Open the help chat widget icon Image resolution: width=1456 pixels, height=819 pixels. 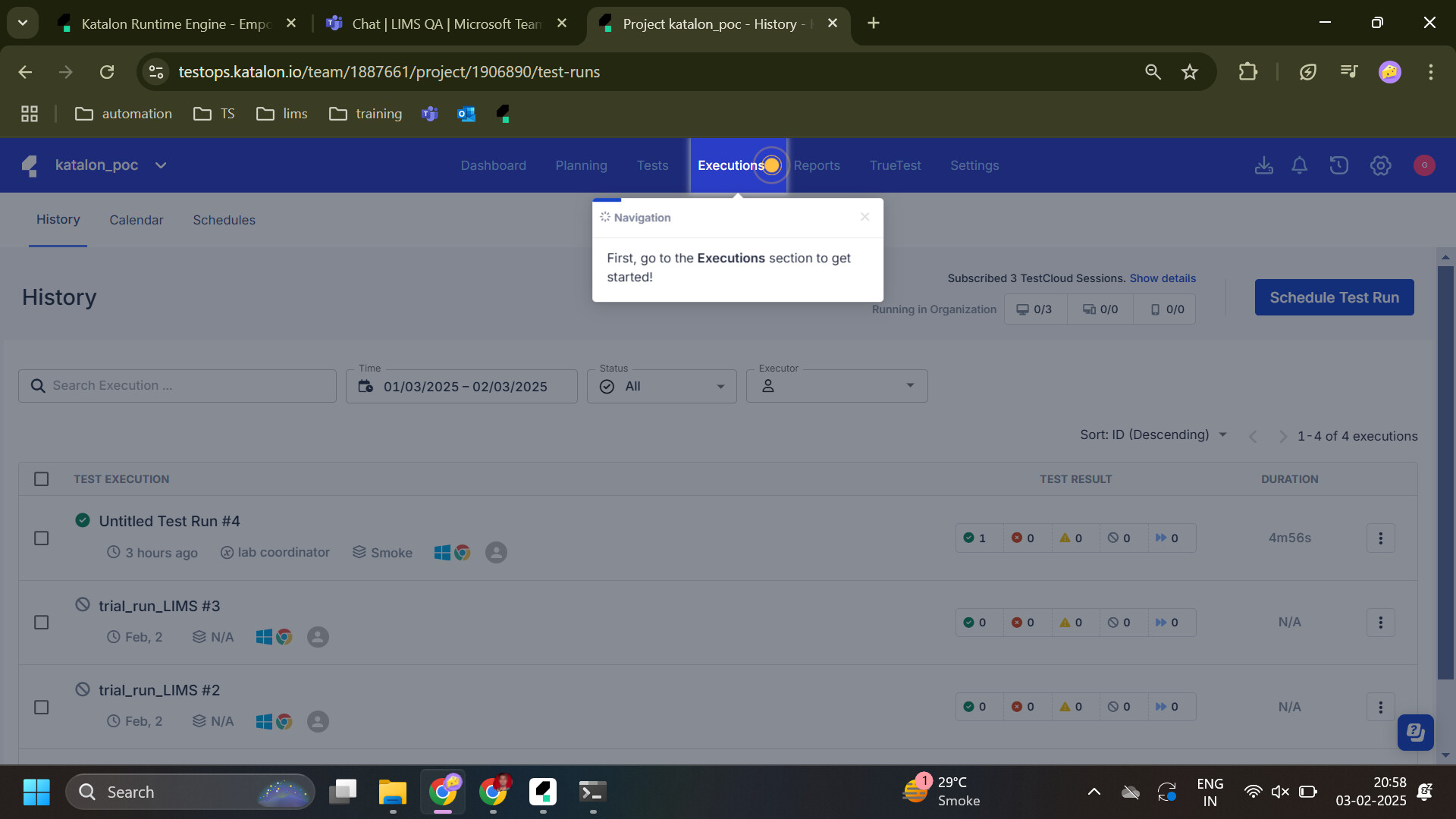click(1415, 732)
